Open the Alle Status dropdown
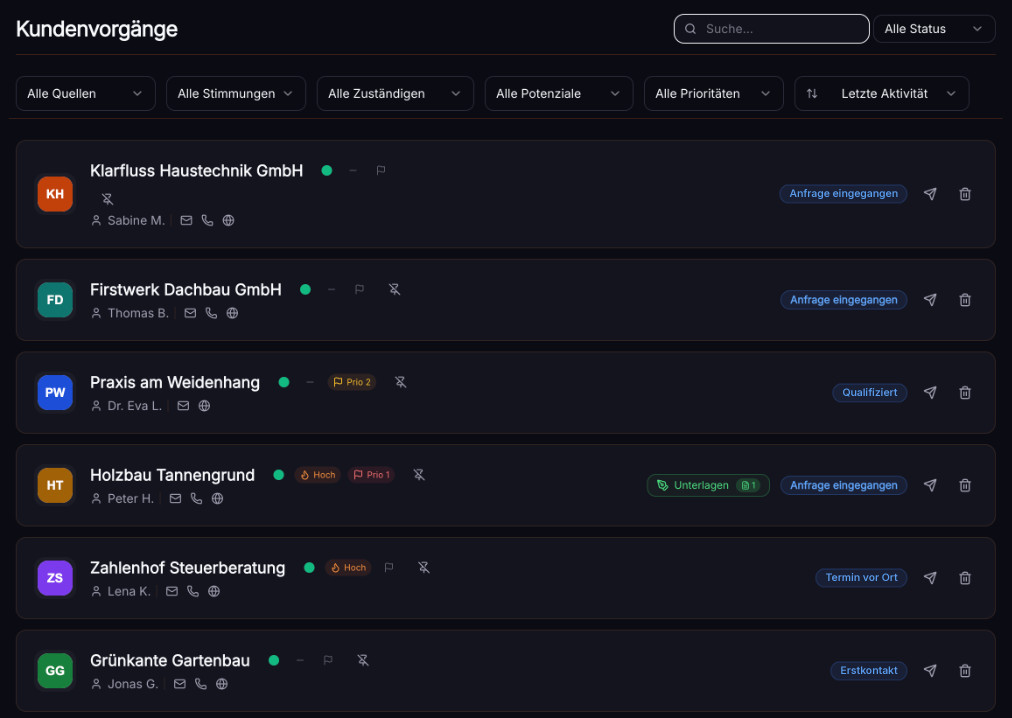Viewport: 1012px width, 718px height. click(934, 29)
